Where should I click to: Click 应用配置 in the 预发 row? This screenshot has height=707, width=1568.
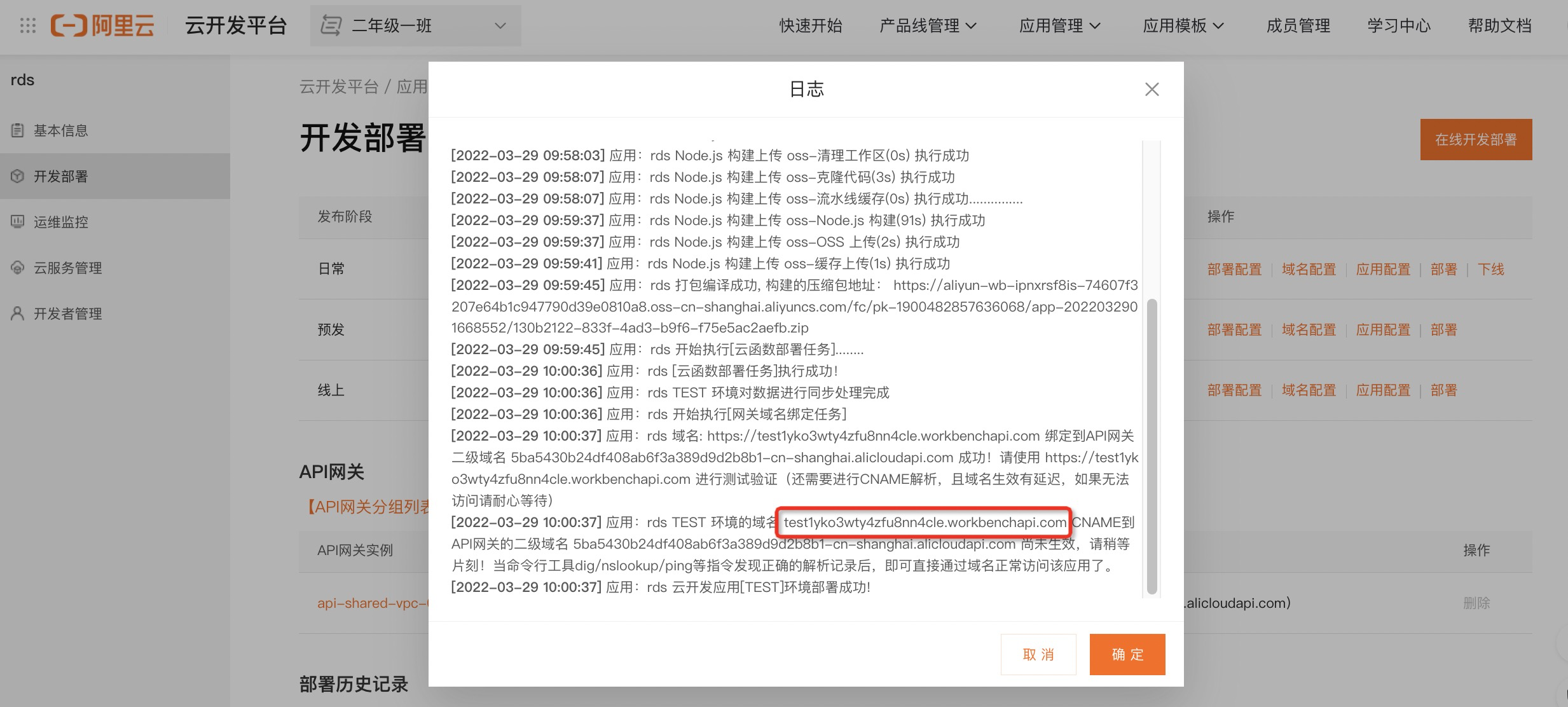tap(1383, 330)
